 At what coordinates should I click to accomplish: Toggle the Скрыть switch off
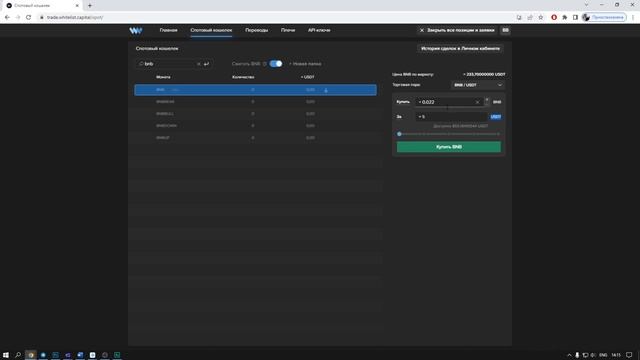coord(276,64)
